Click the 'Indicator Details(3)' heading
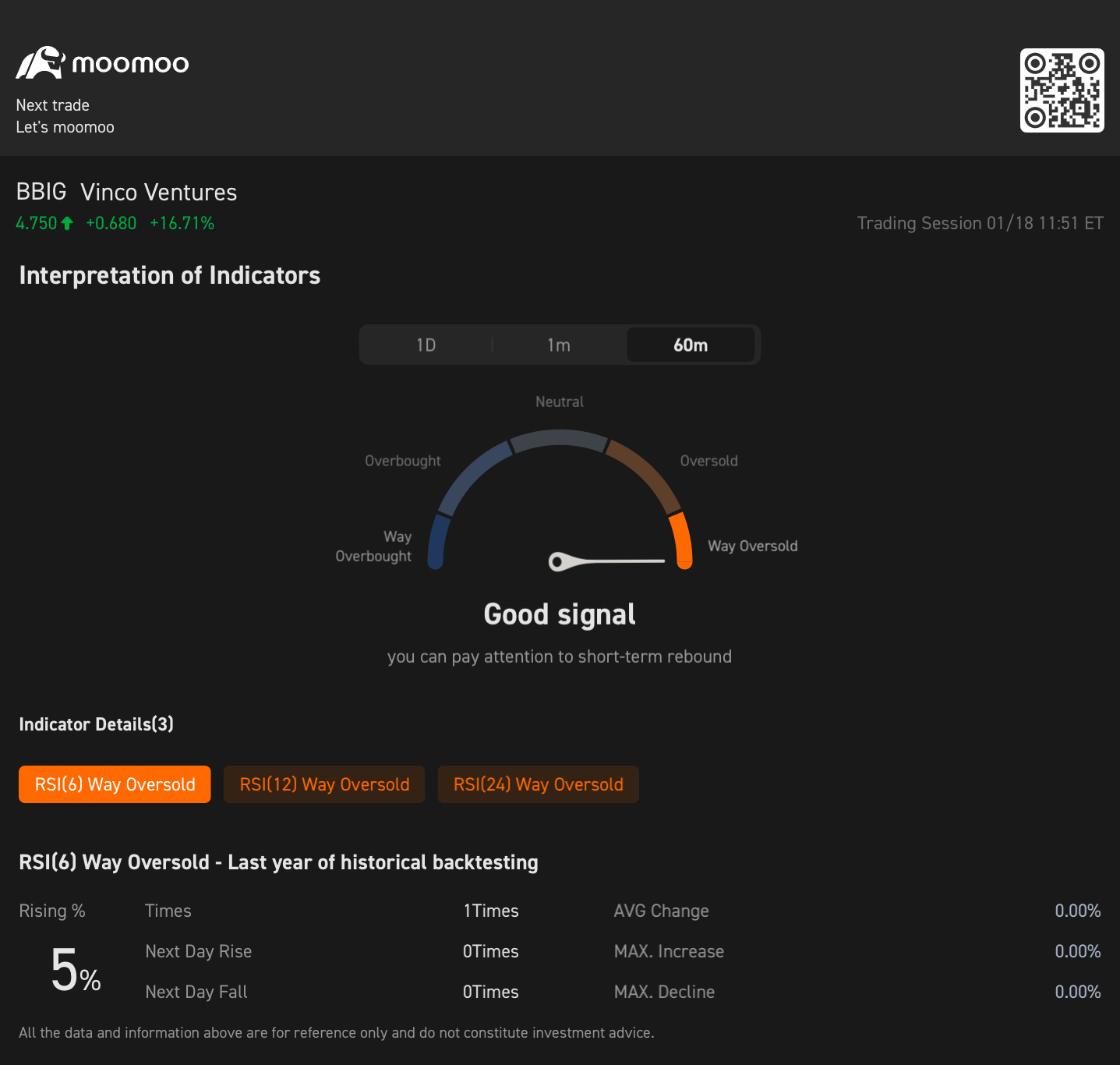The width and height of the screenshot is (1120, 1065). [97, 724]
